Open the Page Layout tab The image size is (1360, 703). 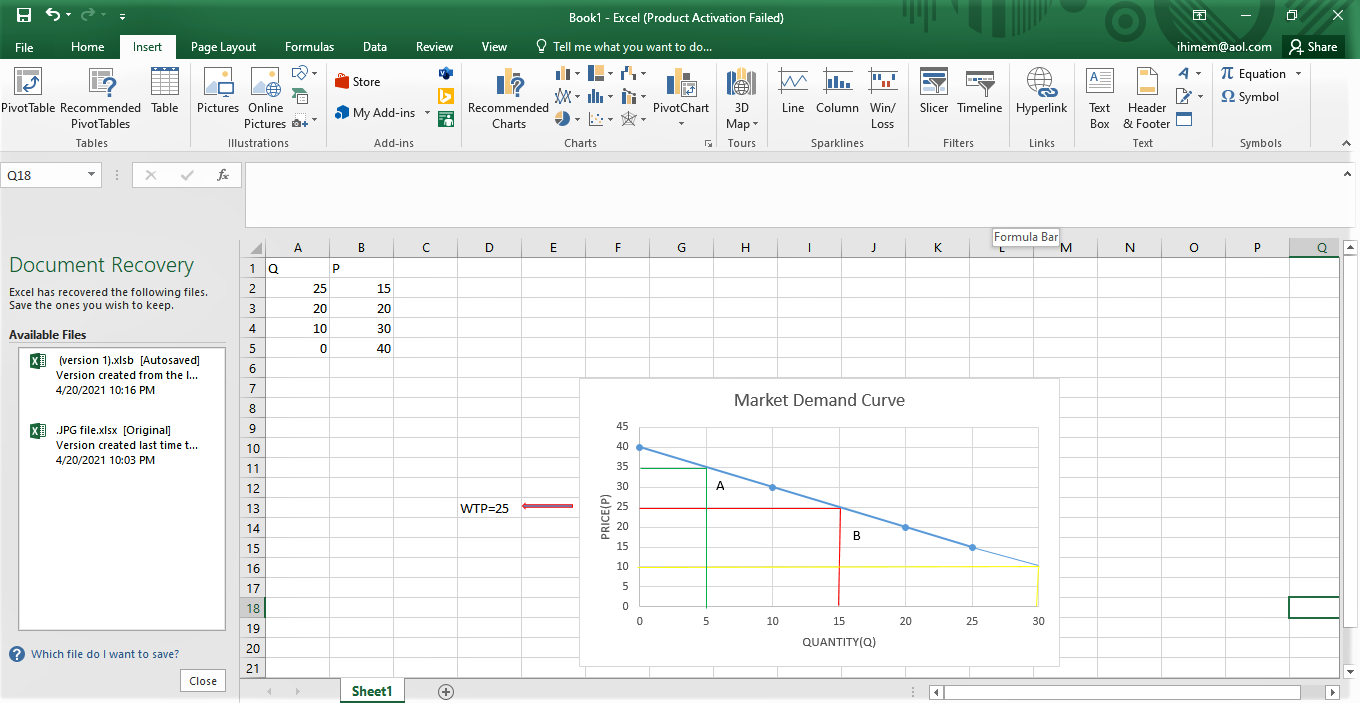click(223, 47)
